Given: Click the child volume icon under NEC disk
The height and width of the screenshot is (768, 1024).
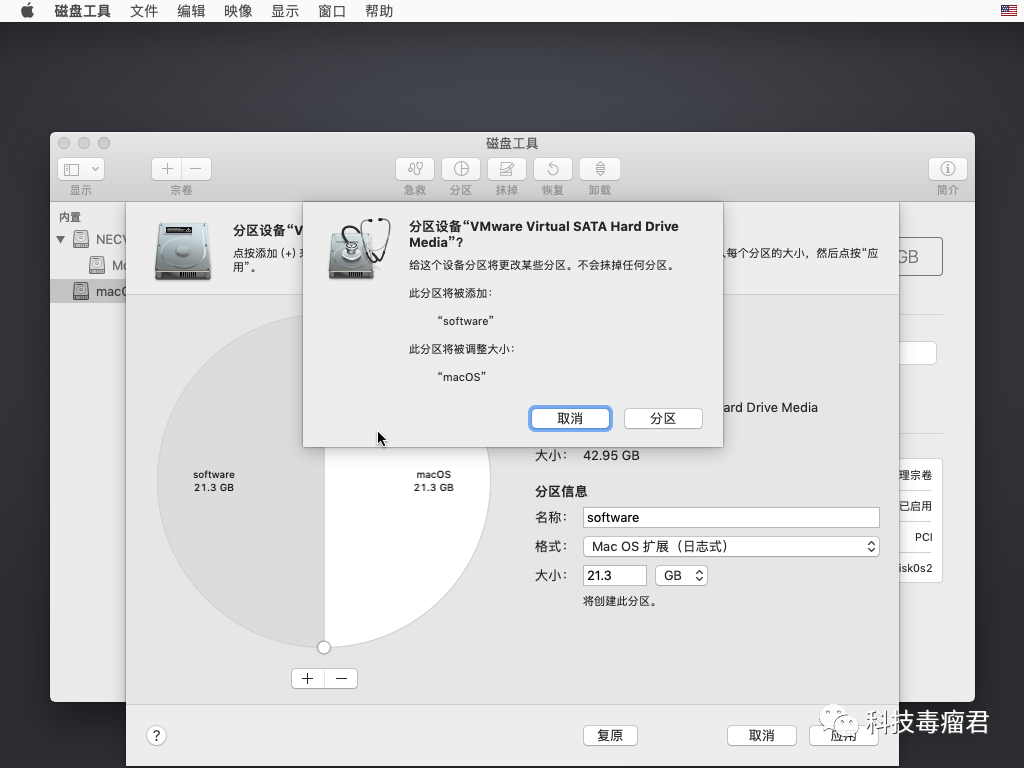Looking at the screenshot, I should point(97,265).
